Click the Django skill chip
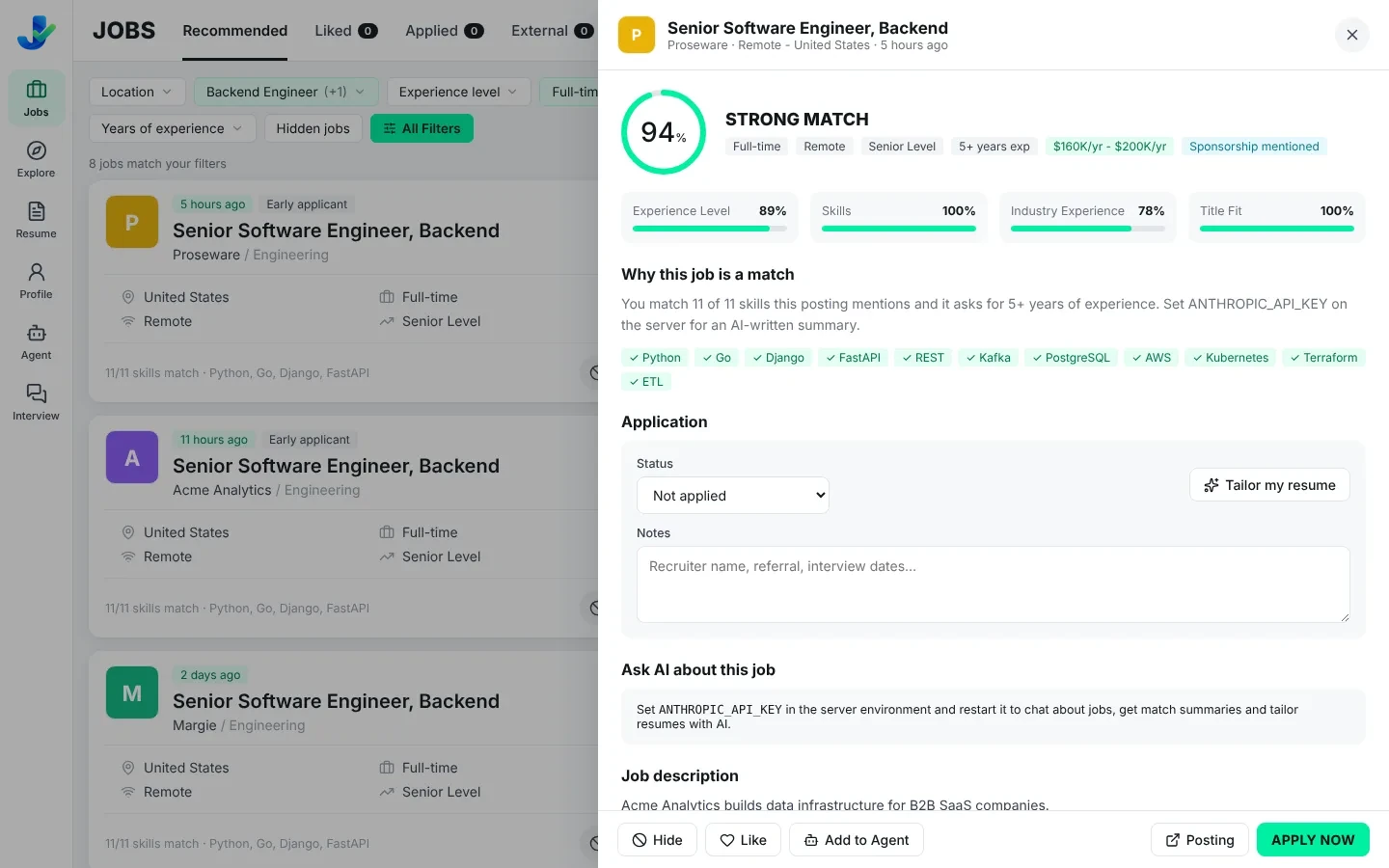1389x868 pixels. pos(778,358)
